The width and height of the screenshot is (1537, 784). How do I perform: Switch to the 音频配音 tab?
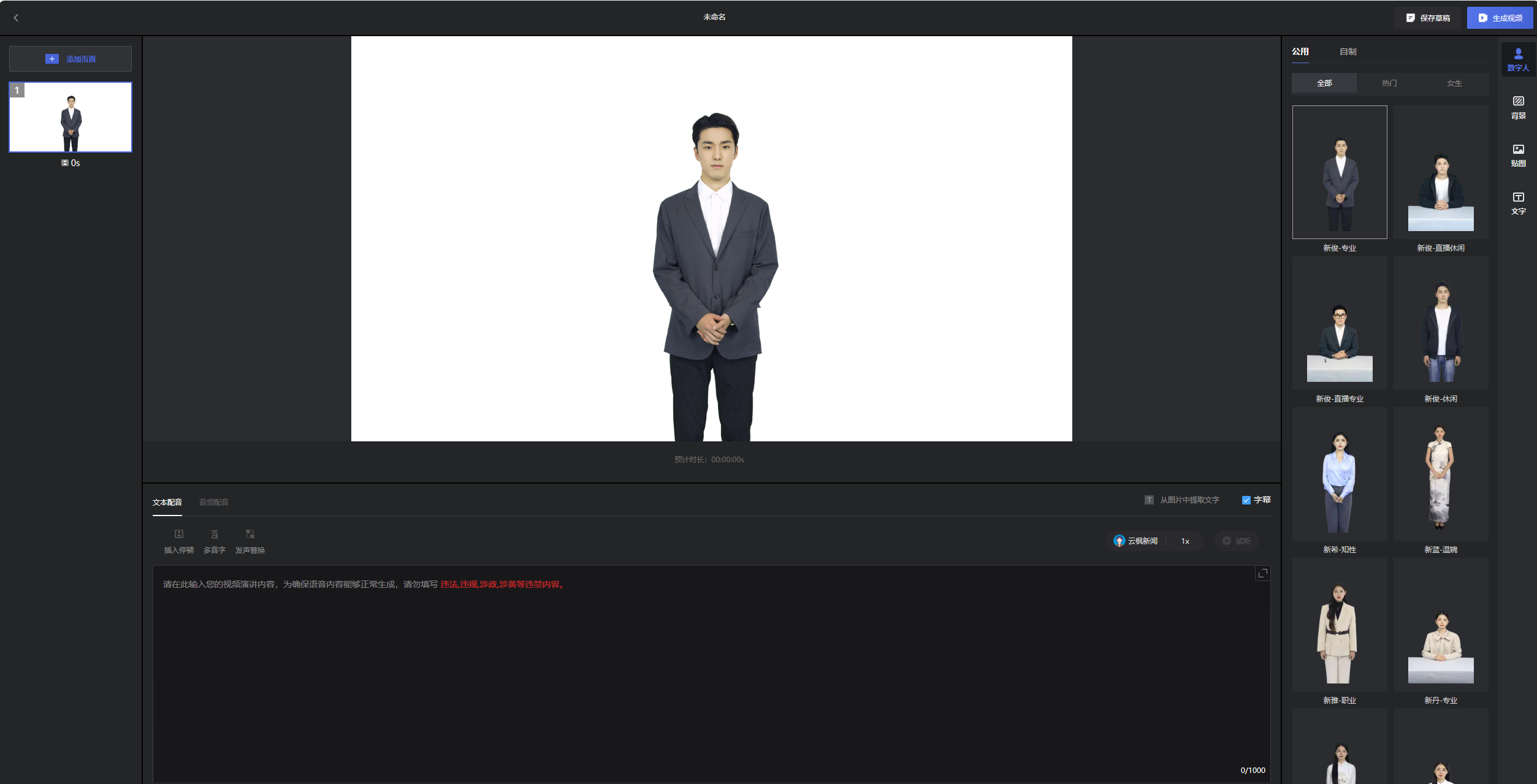pos(213,502)
